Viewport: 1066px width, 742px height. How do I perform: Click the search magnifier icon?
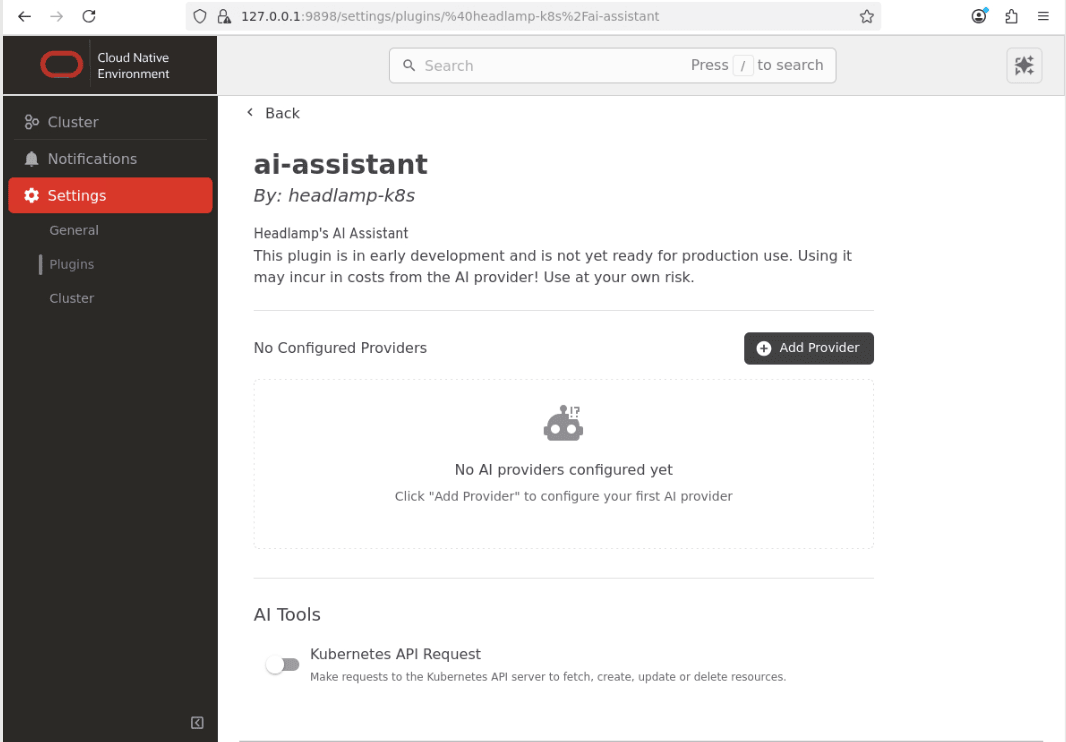[x=409, y=65]
